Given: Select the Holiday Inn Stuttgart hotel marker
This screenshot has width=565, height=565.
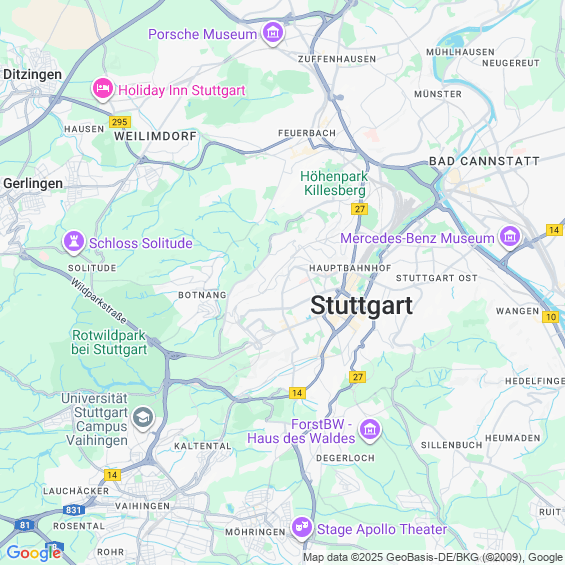Looking at the screenshot, I should (x=103, y=89).
